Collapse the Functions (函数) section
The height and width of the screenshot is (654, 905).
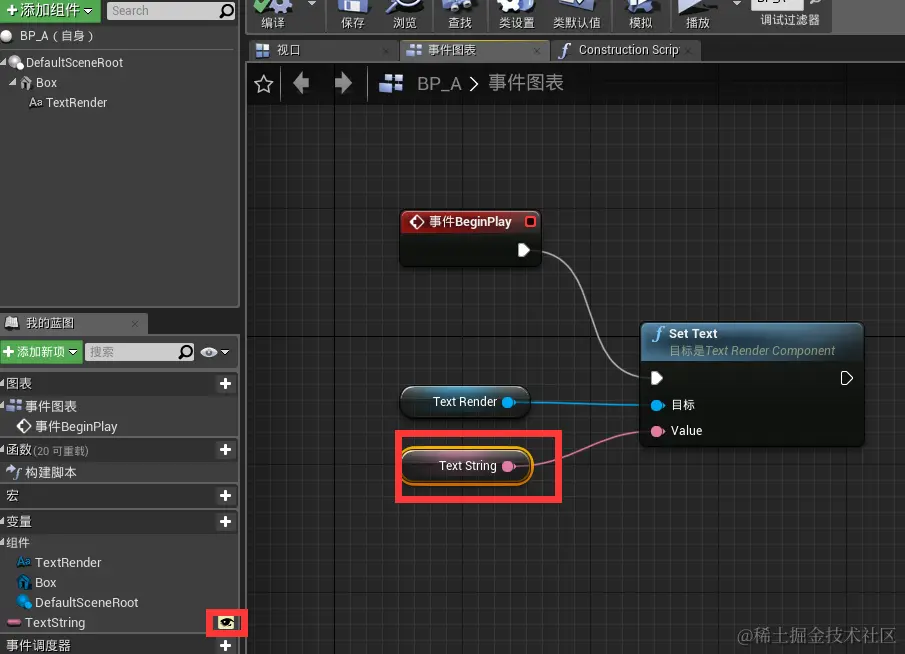point(3,449)
